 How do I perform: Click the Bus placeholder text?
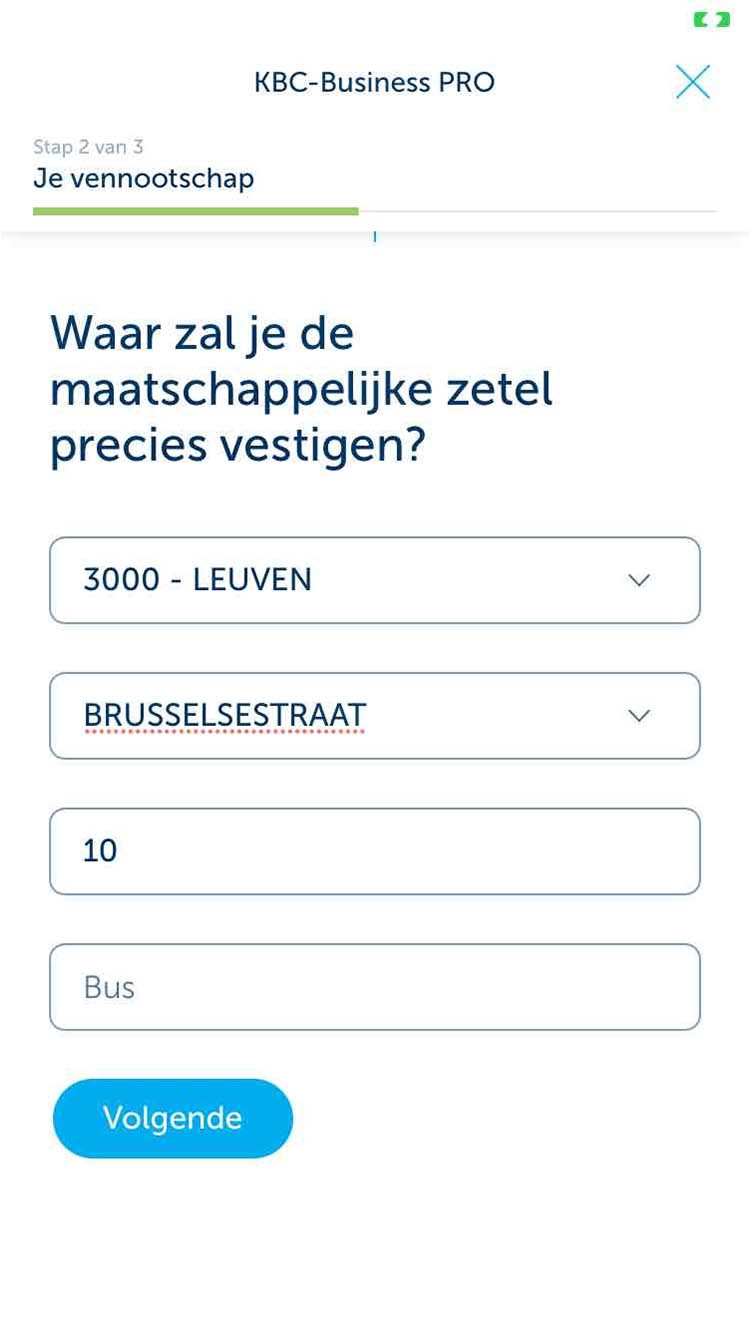(x=109, y=988)
